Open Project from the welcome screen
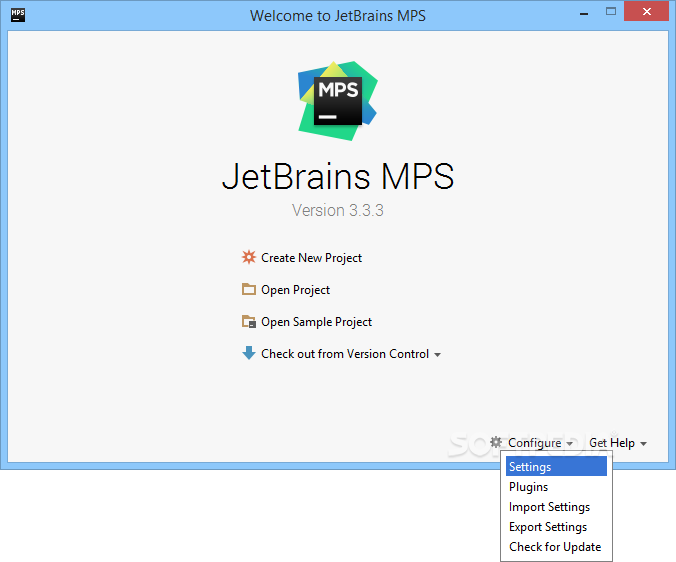The width and height of the screenshot is (676, 562). [295, 290]
